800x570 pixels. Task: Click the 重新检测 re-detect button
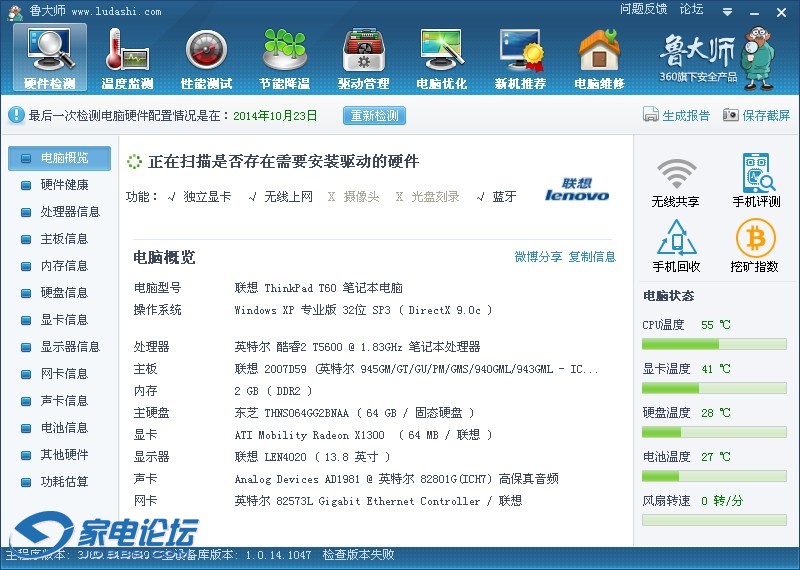coord(374,116)
